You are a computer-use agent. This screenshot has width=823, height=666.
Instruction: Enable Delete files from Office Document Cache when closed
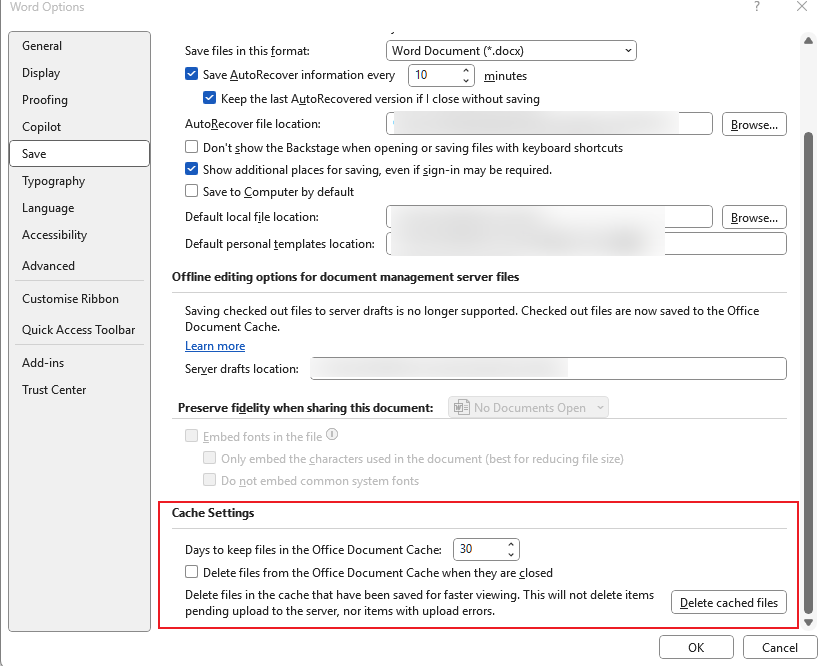point(191,571)
